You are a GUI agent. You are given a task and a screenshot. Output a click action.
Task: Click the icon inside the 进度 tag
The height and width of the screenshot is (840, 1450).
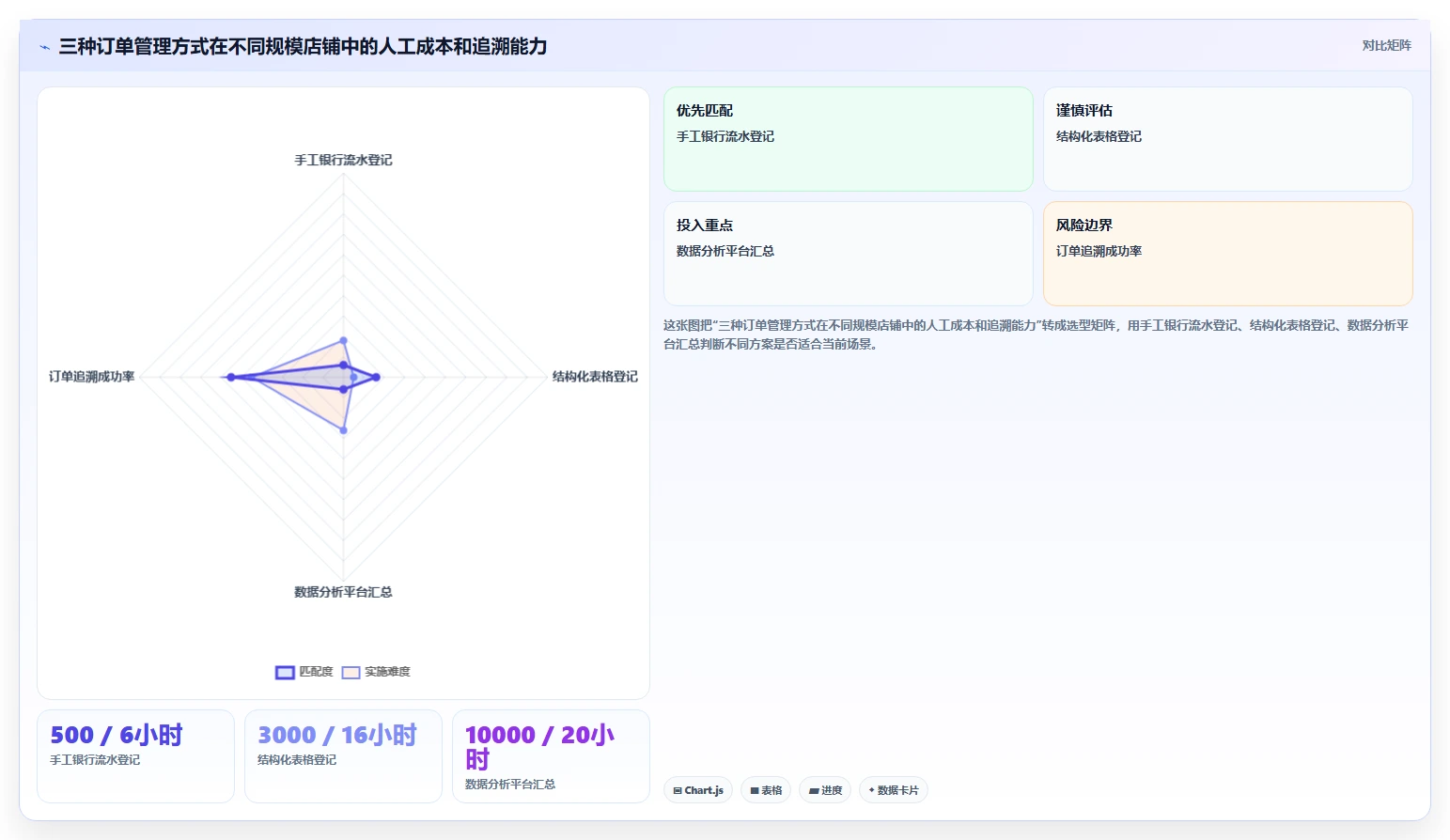tap(814, 791)
